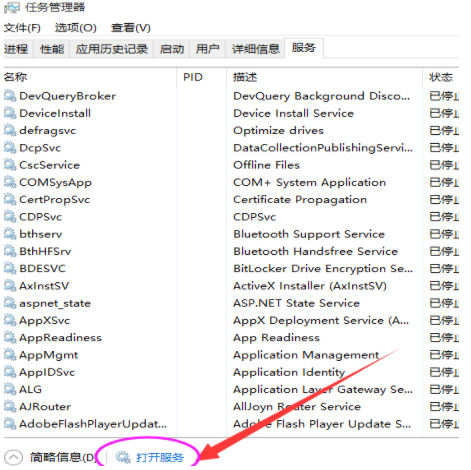Switch to the 启动 tab
This screenshot has width=471, height=470.
[172, 49]
